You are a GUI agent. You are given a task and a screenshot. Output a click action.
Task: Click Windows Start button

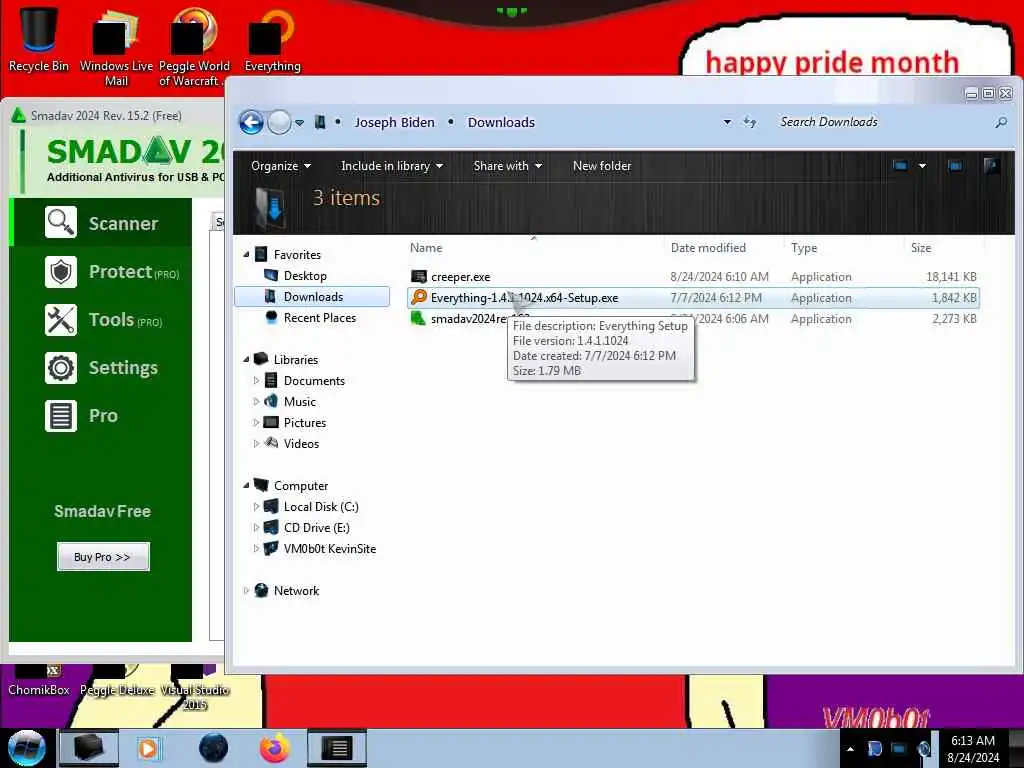(x=26, y=748)
